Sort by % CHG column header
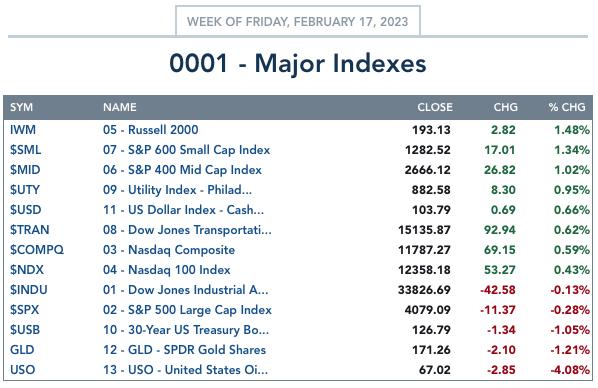 (567, 107)
